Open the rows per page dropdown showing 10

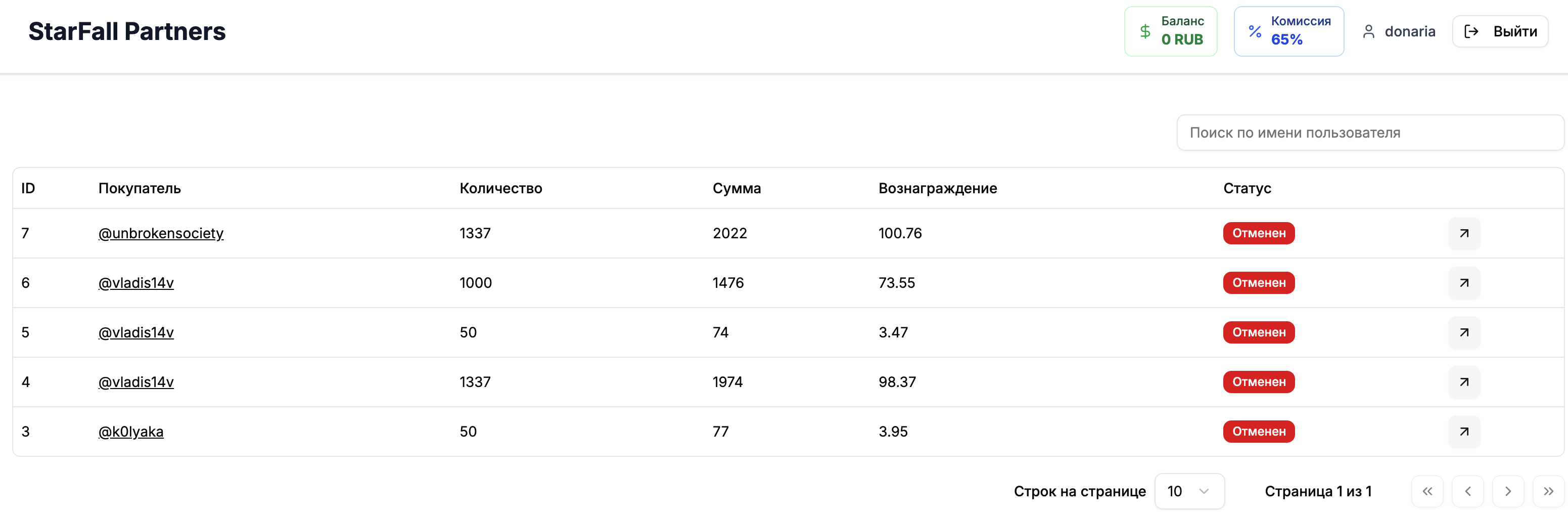point(1189,491)
